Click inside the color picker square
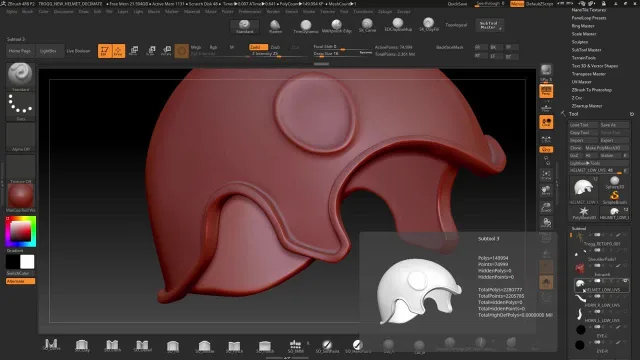 20,232
